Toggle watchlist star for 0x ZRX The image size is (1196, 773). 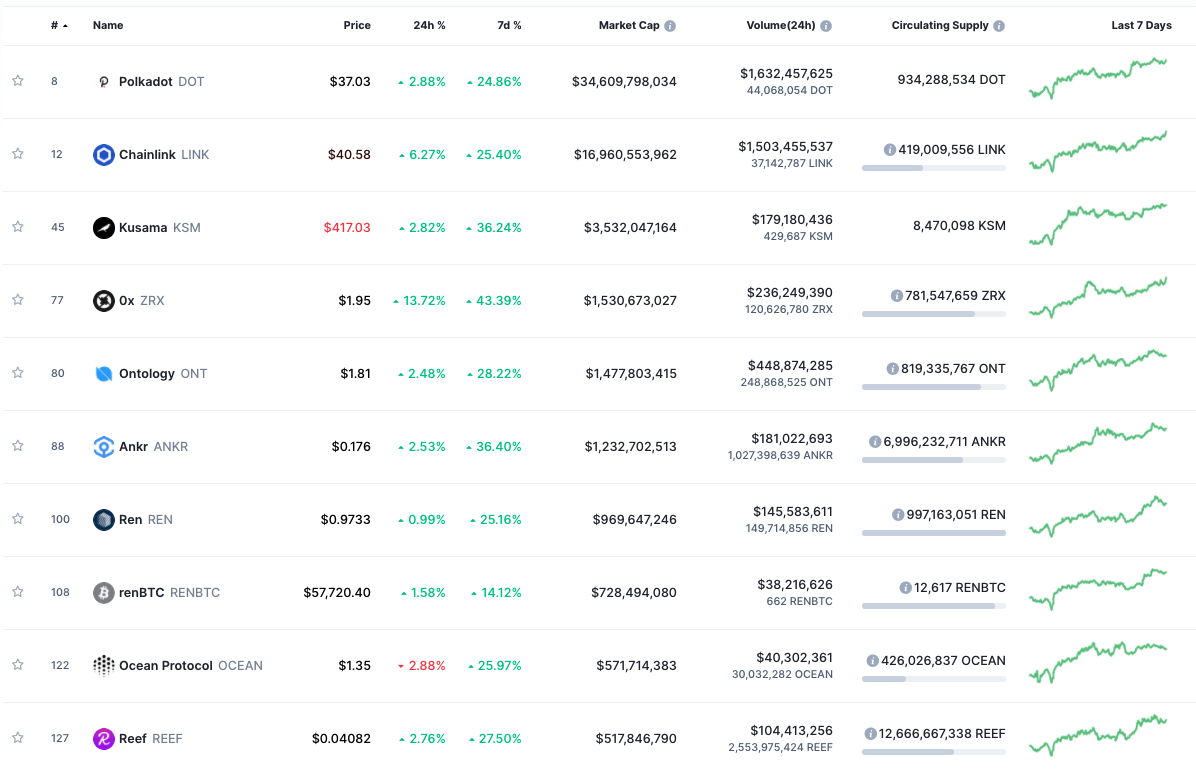[x=18, y=300]
